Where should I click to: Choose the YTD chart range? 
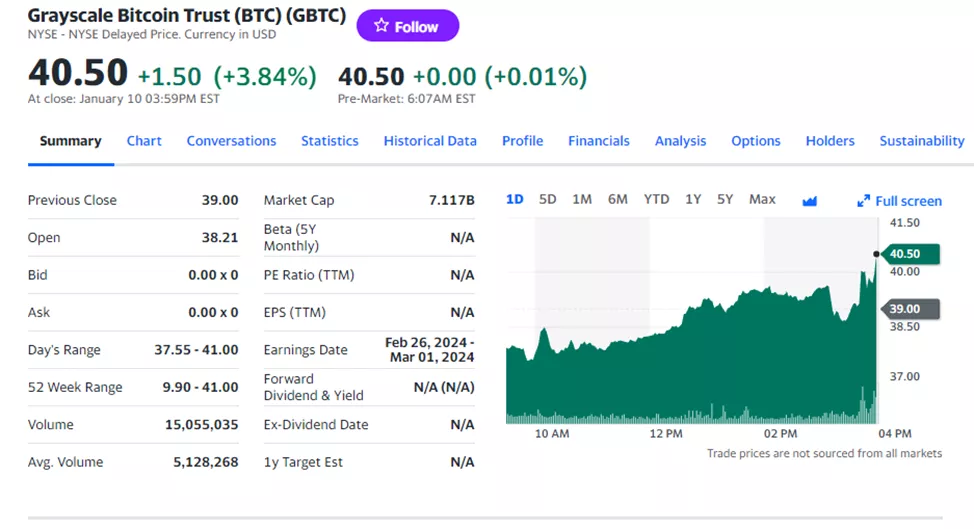click(x=656, y=199)
